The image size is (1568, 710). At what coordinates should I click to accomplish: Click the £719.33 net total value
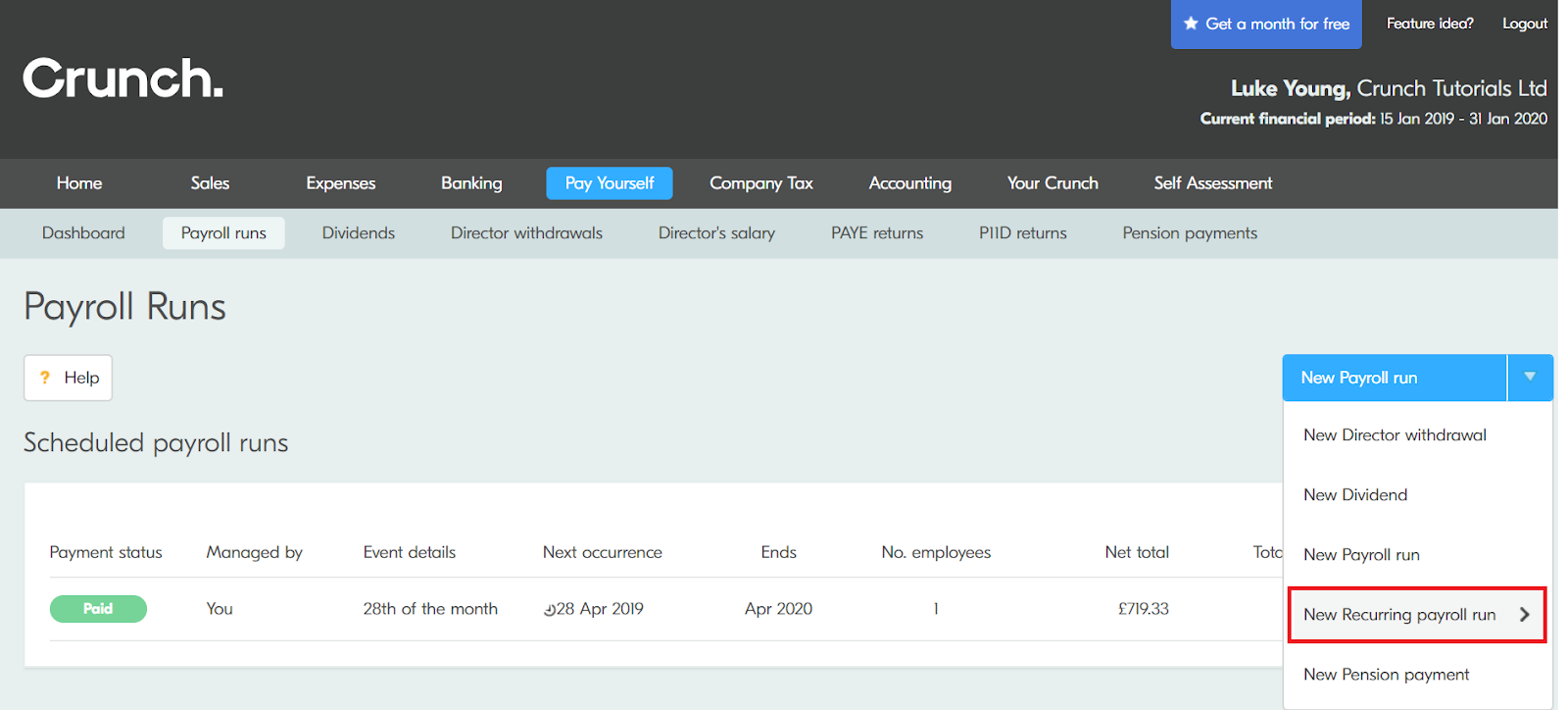[1144, 609]
